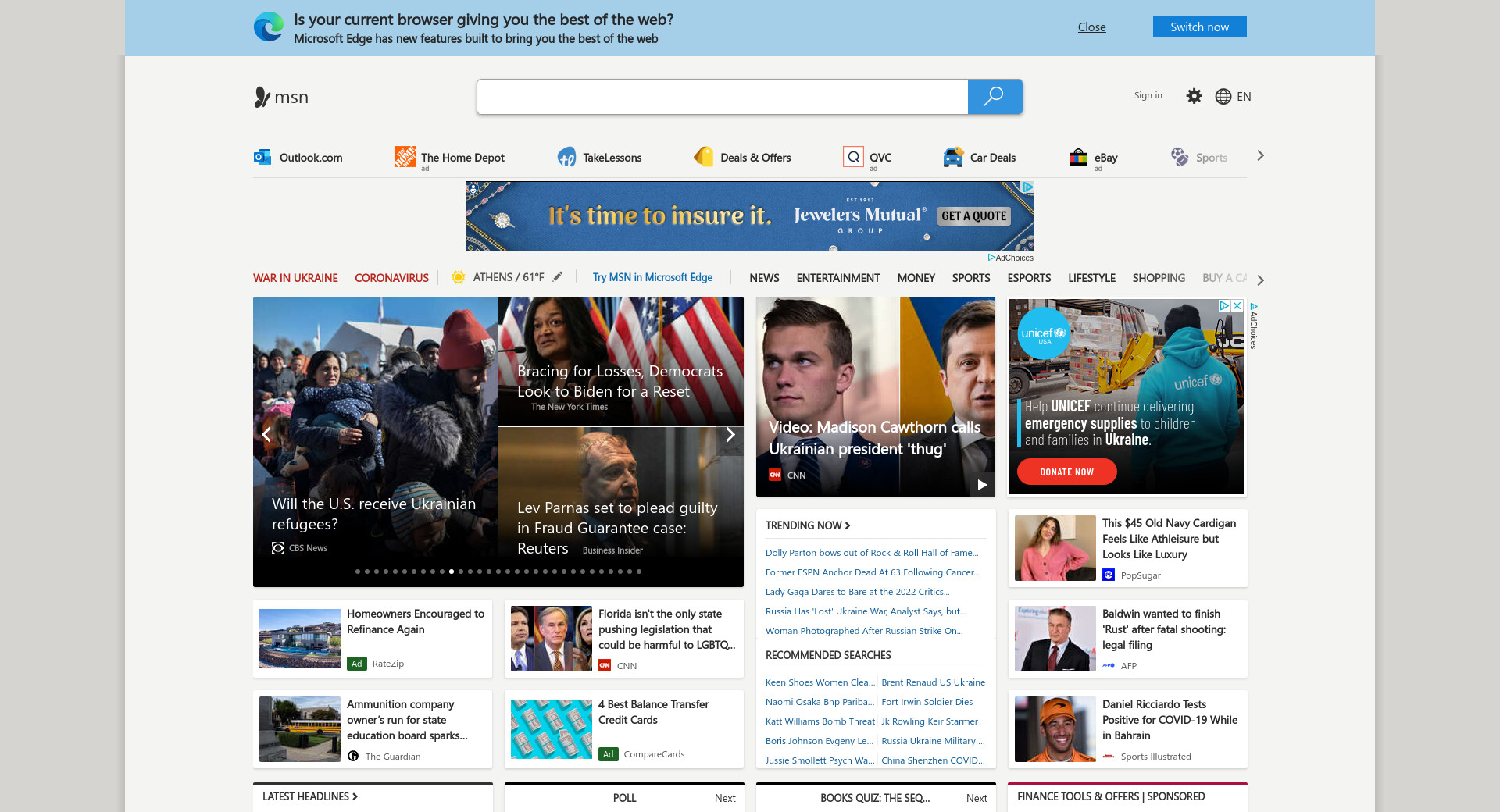Screen dimensions: 1500x812
Task: Open language globe icon
Action: (x=1223, y=96)
